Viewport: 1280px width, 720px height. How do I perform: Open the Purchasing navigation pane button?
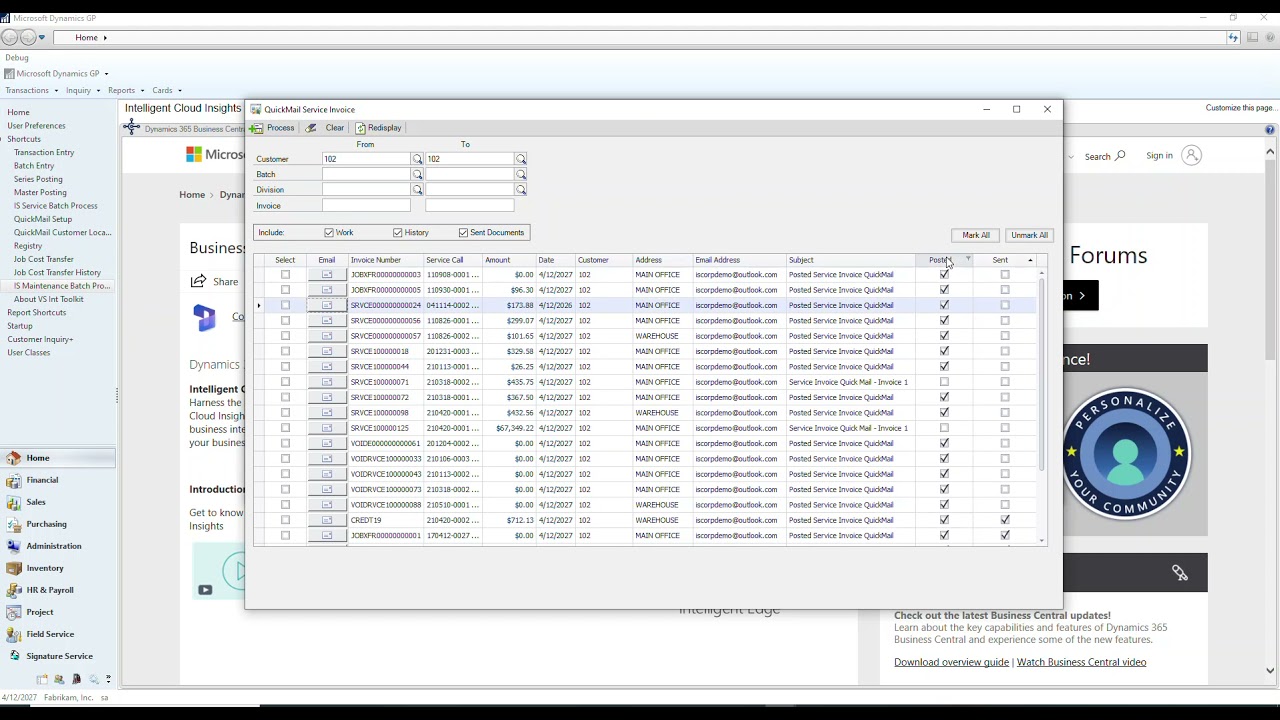coord(58,524)
